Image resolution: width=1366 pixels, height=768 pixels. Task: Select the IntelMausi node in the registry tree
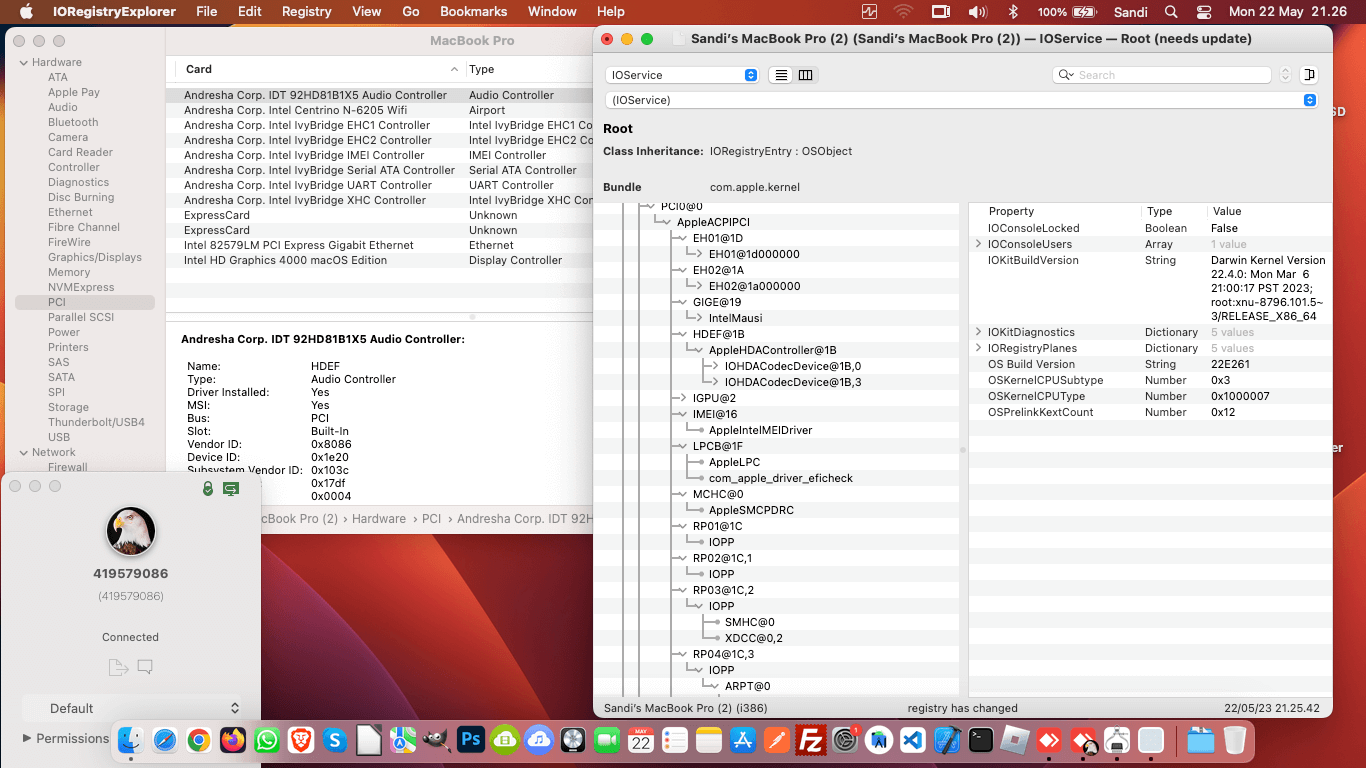click(736, 318)
